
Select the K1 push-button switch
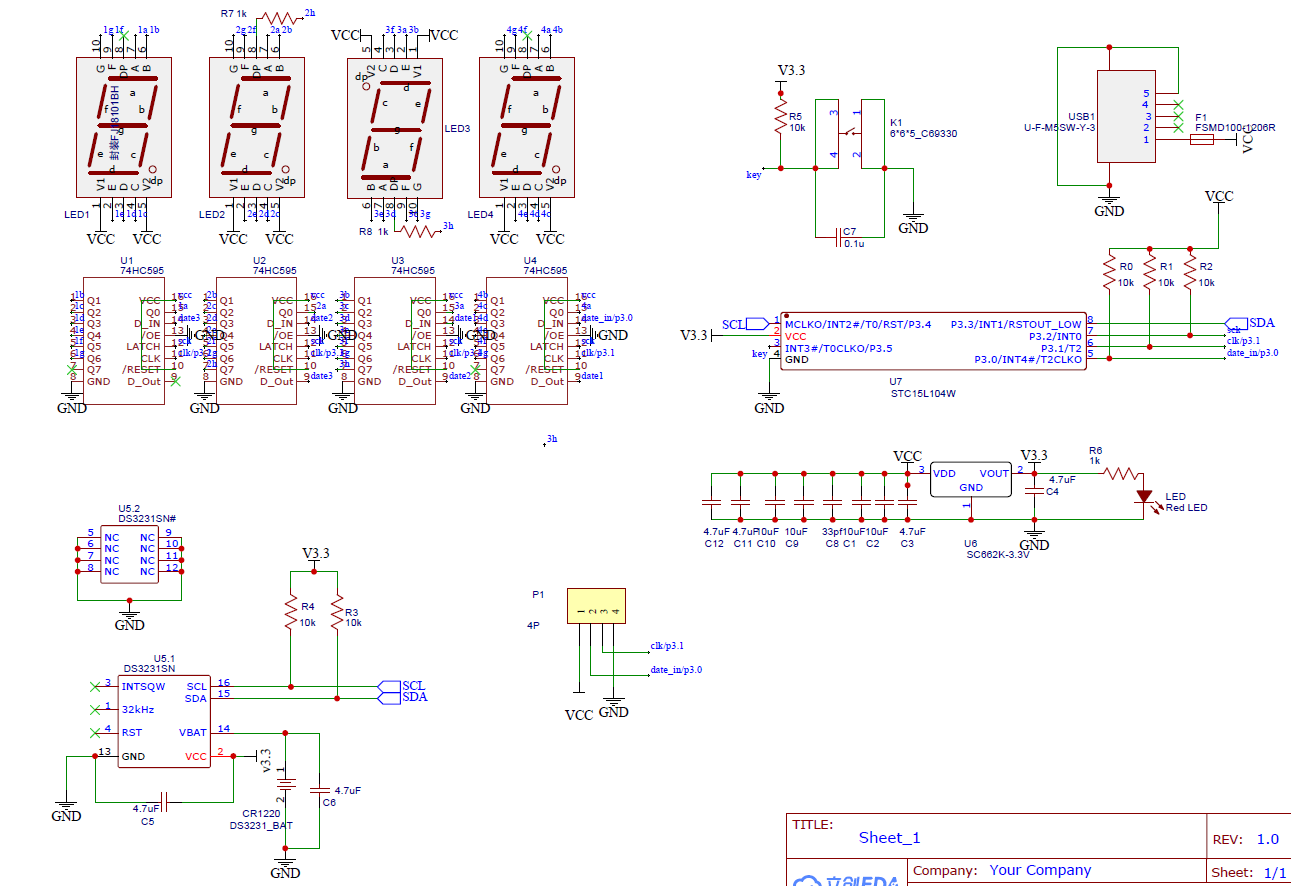pyautogui.click(x=850, y=133)
